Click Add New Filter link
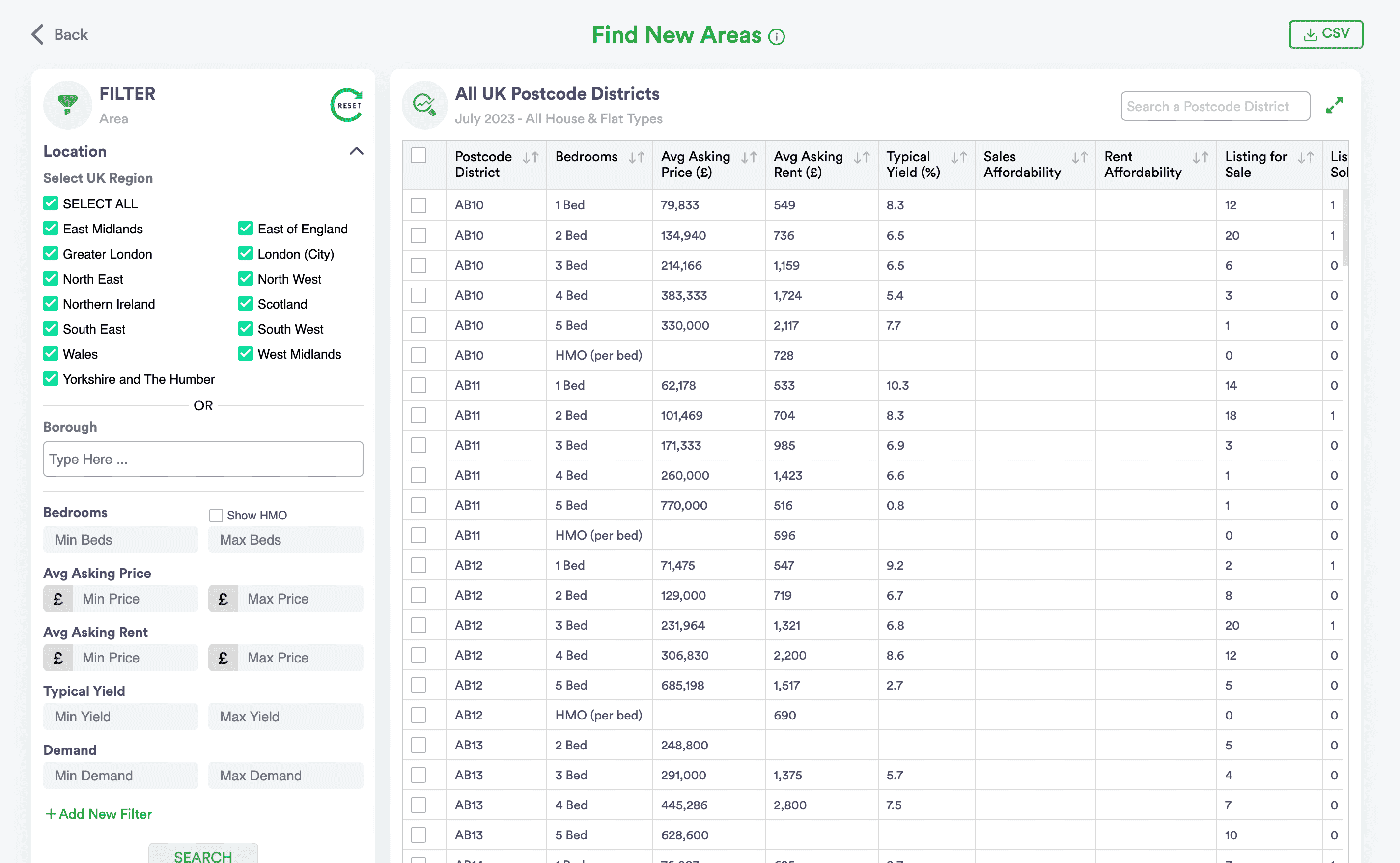Image resolution: width=1400 pixels, height=863 pixels. 98,814
